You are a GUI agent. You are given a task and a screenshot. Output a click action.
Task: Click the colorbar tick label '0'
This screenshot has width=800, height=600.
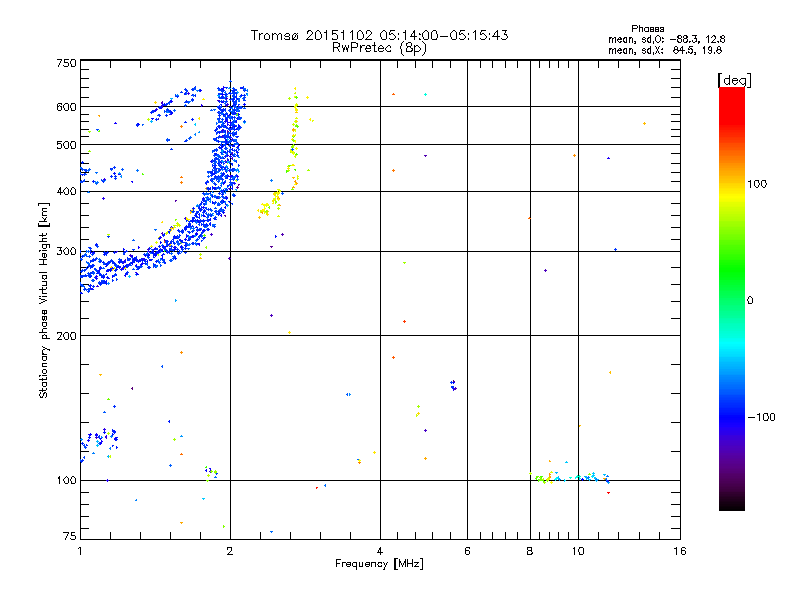[x=750, y=301]
